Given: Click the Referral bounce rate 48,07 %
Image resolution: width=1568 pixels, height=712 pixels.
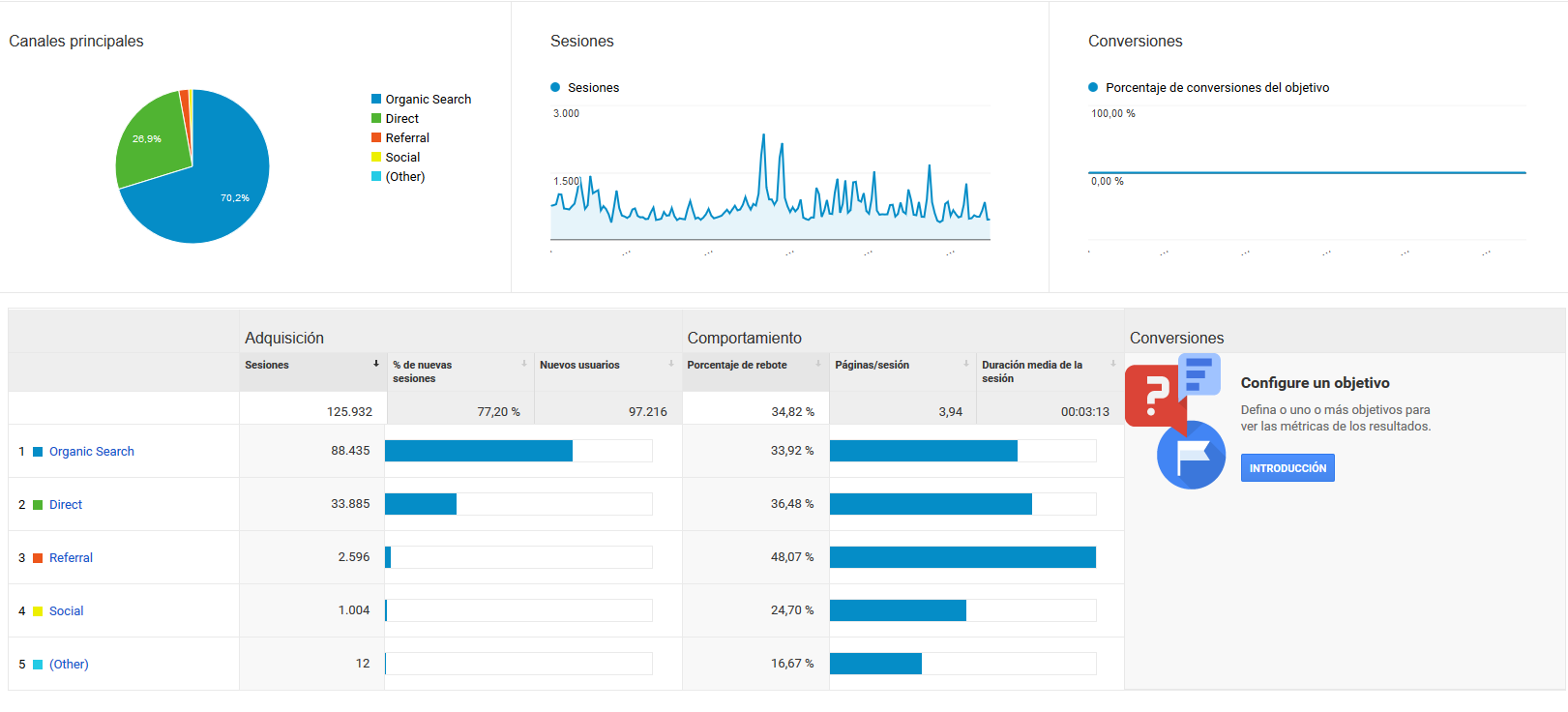Looking at the screenshot, I should pyautogui.click(x=792, y=557).
